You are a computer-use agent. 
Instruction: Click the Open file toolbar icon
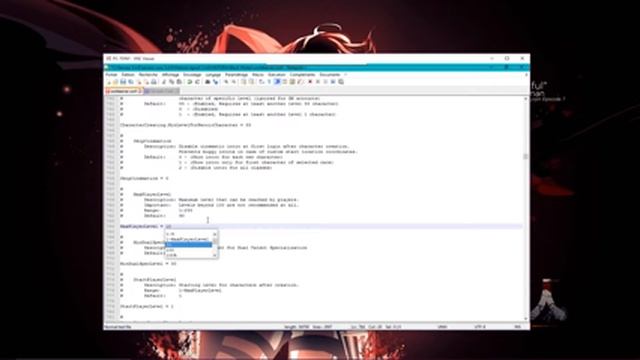(115, 82)
